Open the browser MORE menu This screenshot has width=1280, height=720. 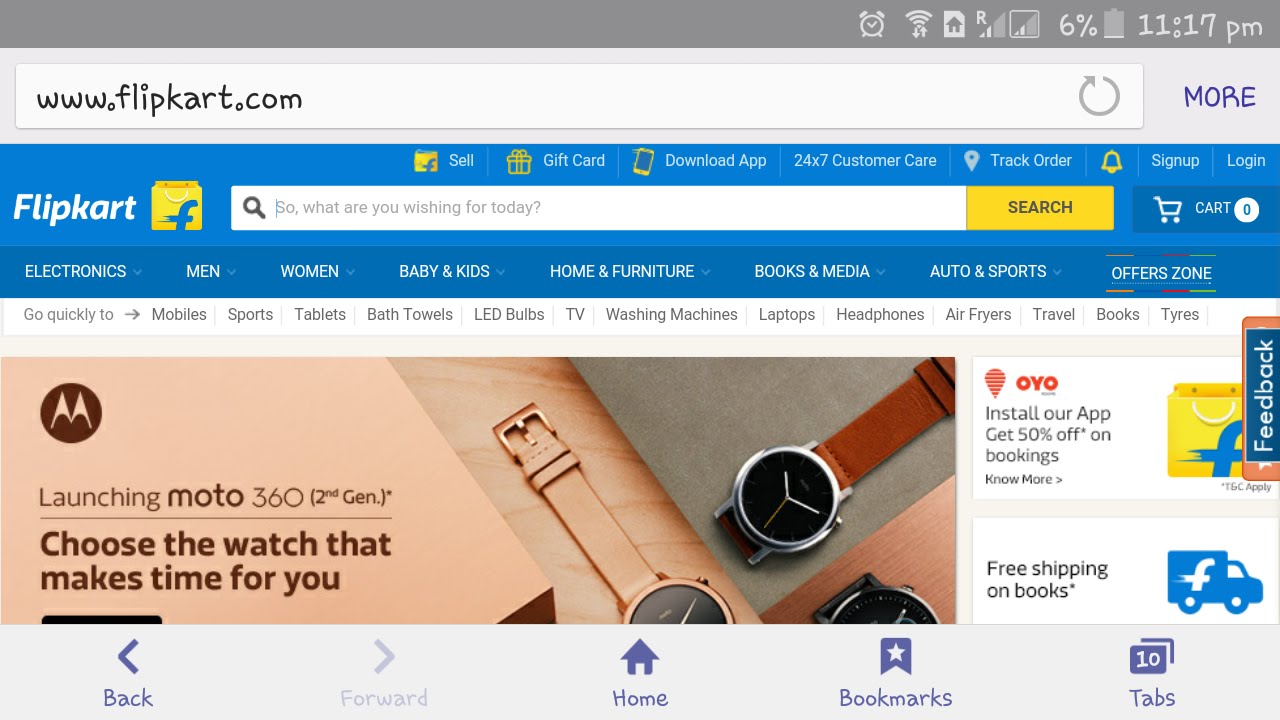[x=1219, y=97]
